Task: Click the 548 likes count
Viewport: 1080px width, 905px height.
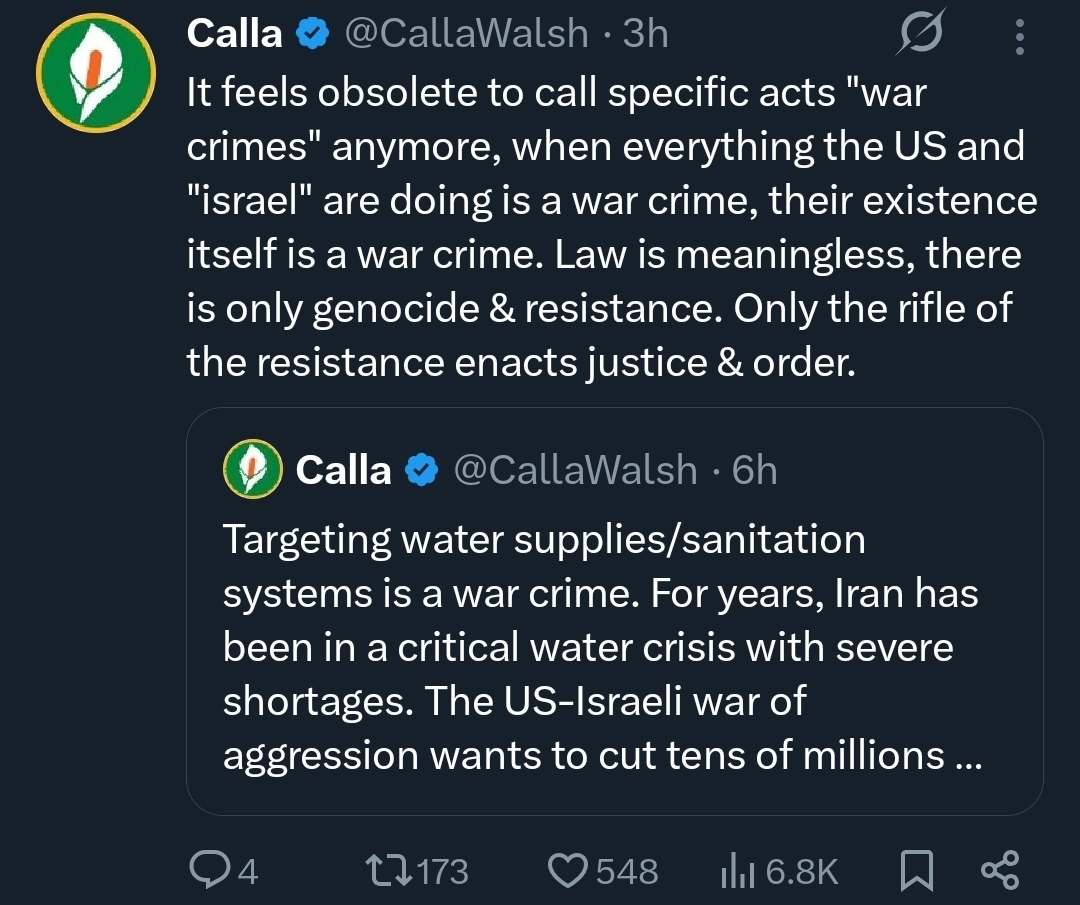Action: [627, 871]
